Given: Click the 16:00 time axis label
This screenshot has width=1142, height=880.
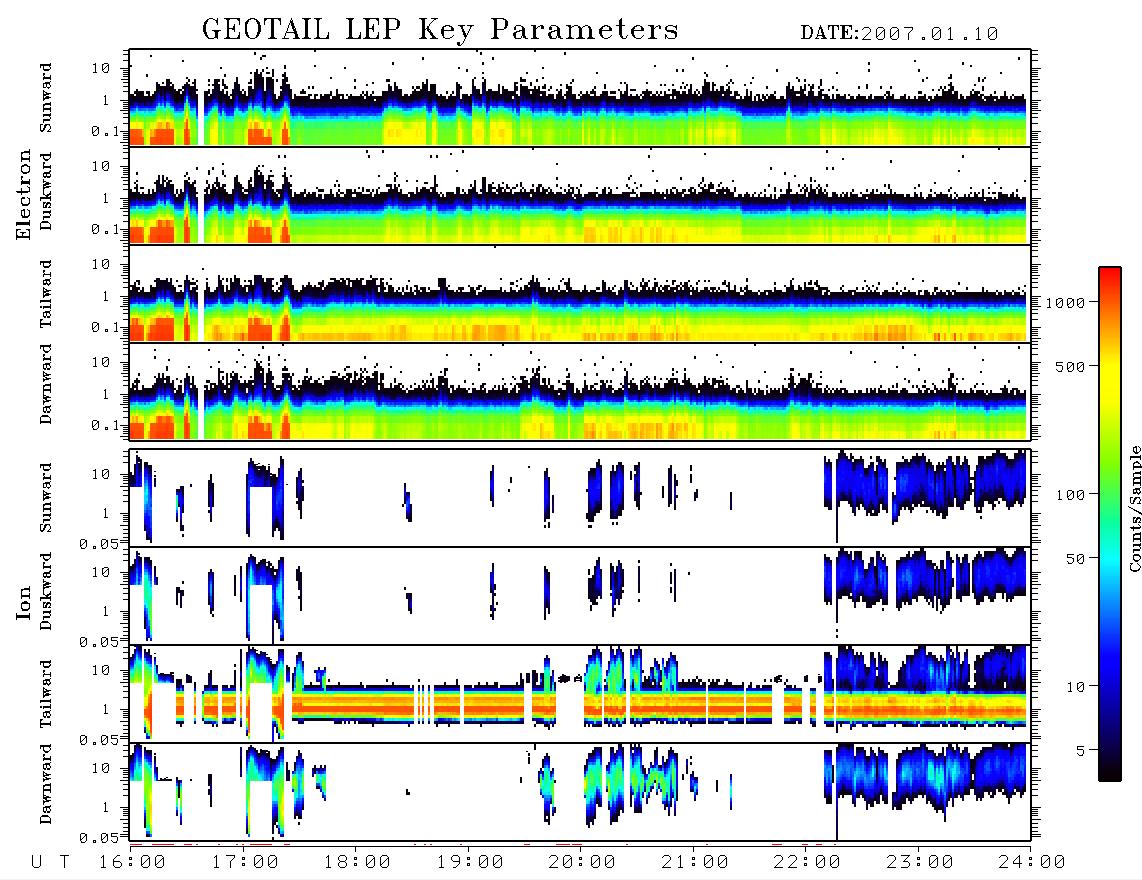Looking at the screenshot, I should (133, 862).
